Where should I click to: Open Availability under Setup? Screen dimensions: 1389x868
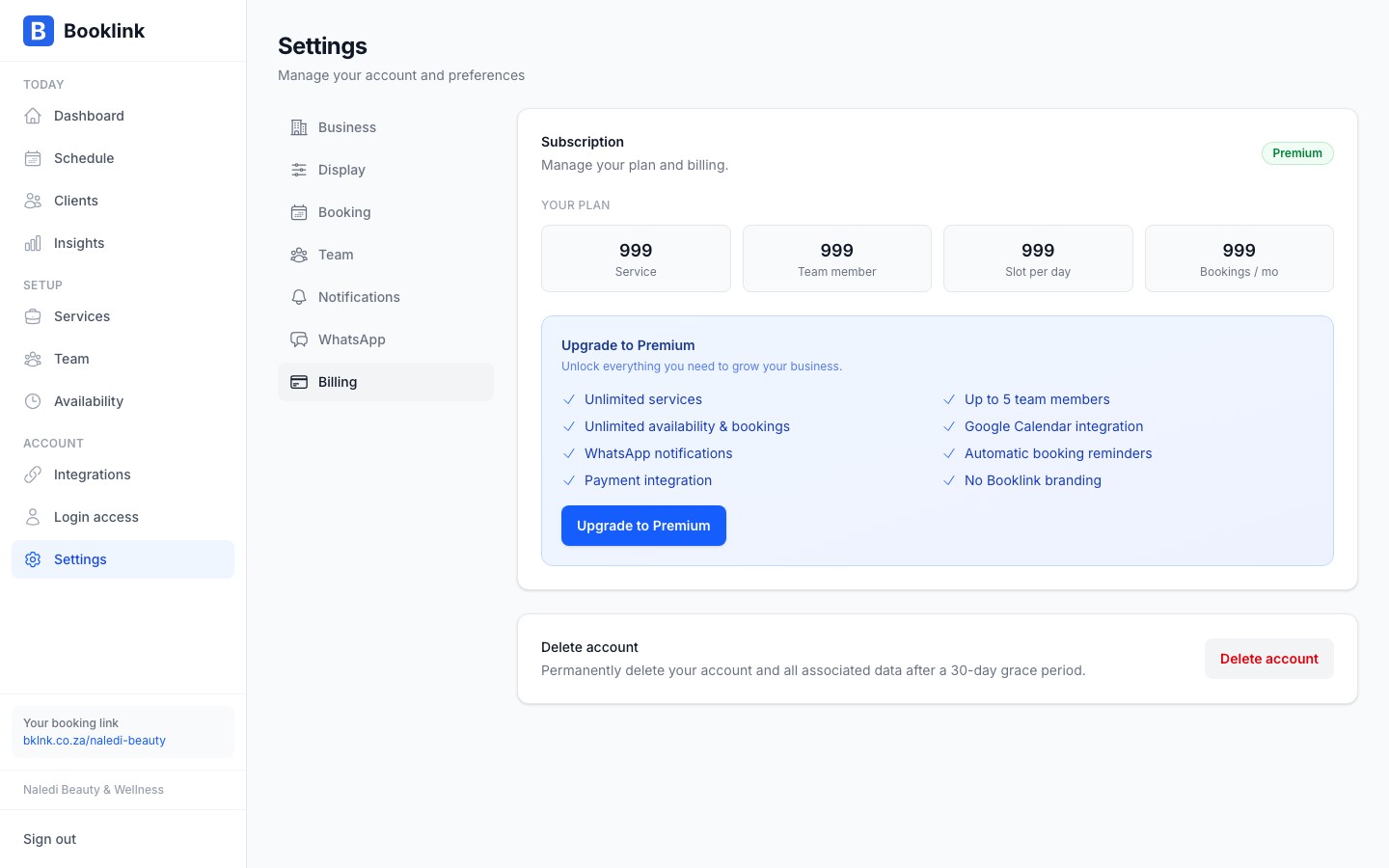(123, 401)
